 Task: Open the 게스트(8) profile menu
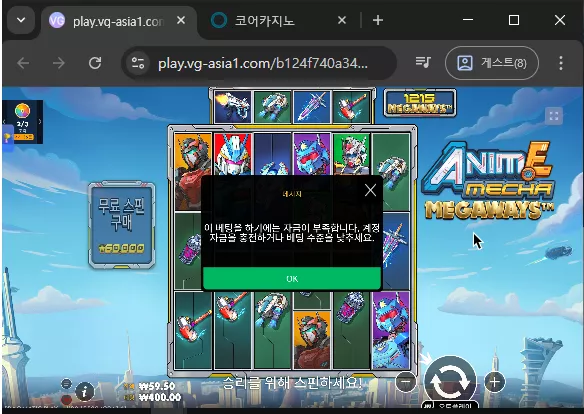pyautogui.click(x=492, y=63)
